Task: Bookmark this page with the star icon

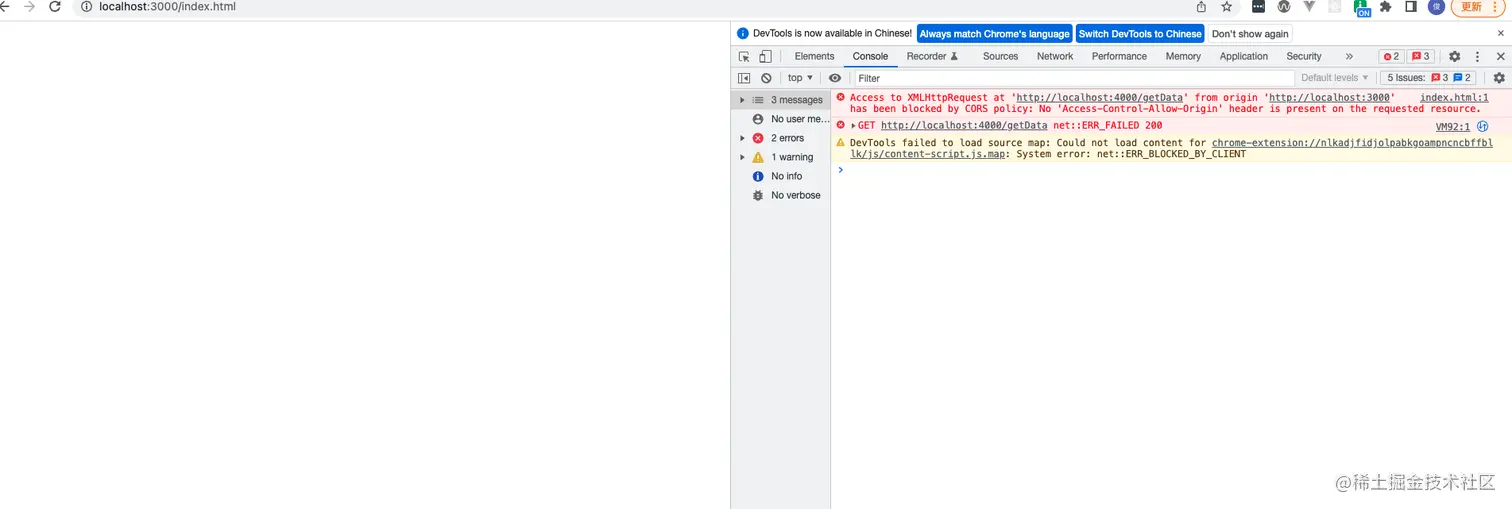Action: pos(1227,7)
